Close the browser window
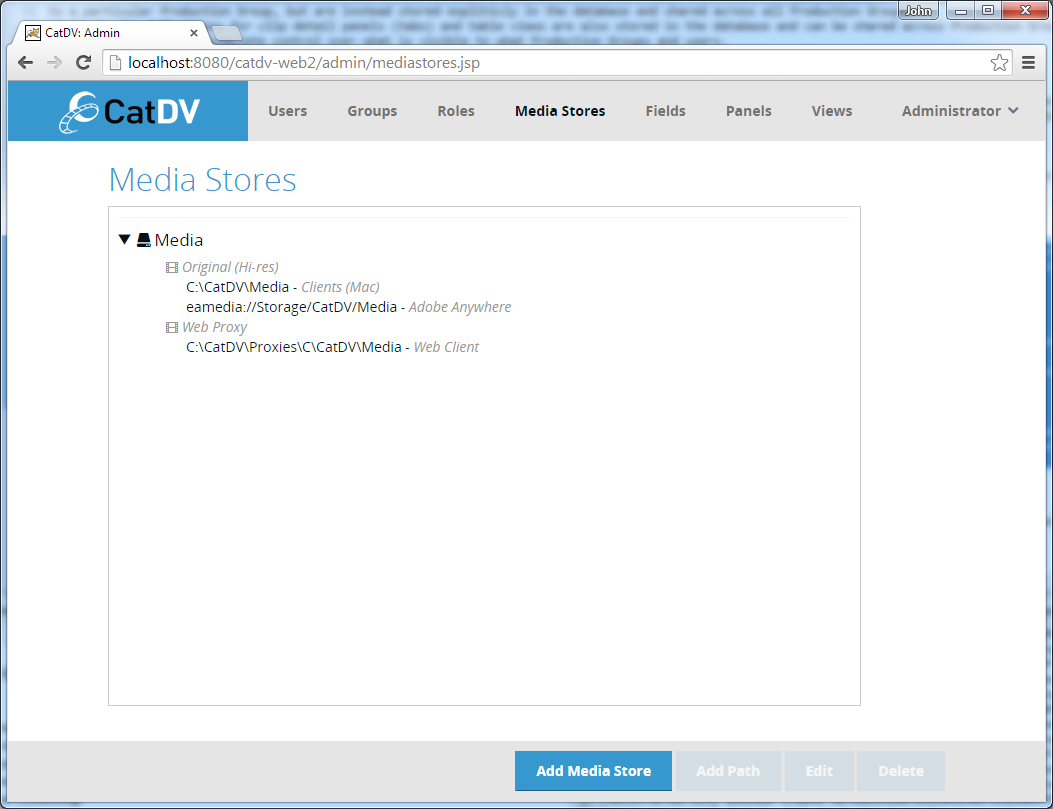Screen dimensions: 1053x809 tap(1025, 10)
